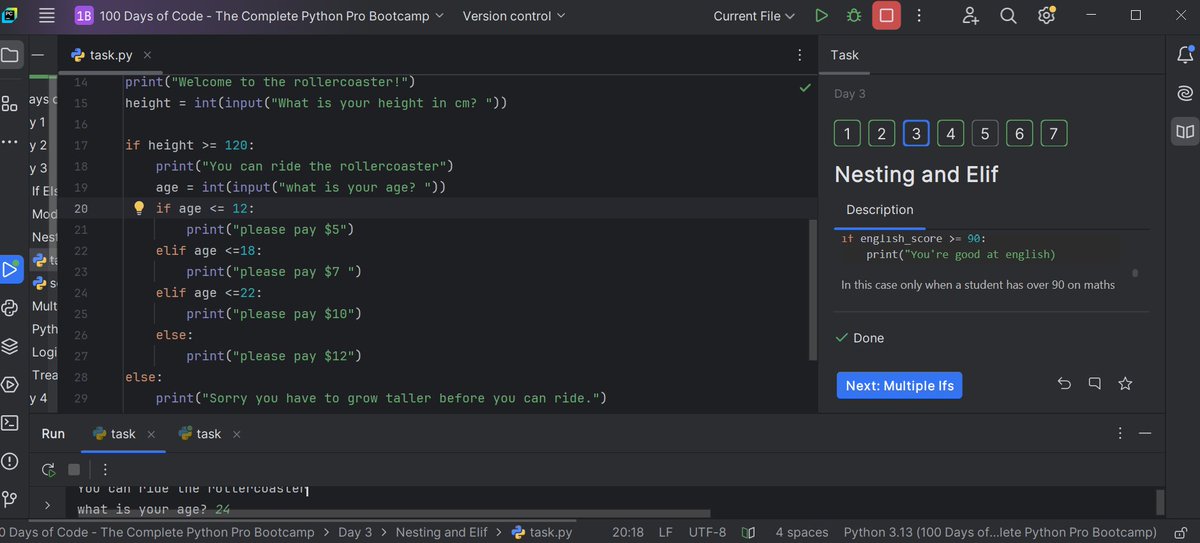Open Run panel toolbar more options
Viewport: 1200px width, 543px height.
104,469
